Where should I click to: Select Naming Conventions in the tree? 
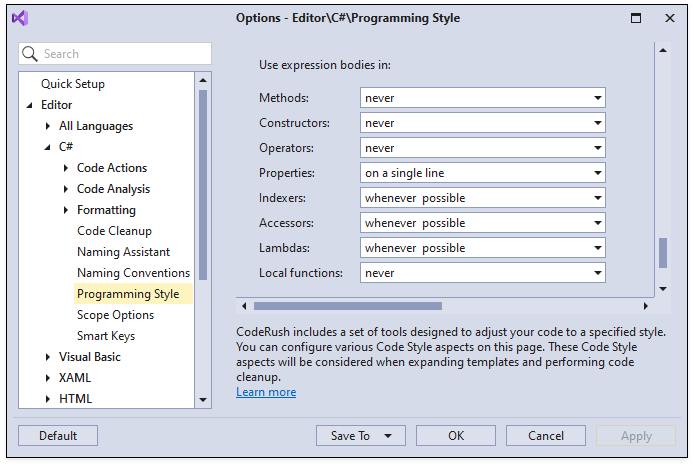click(133, 273)
